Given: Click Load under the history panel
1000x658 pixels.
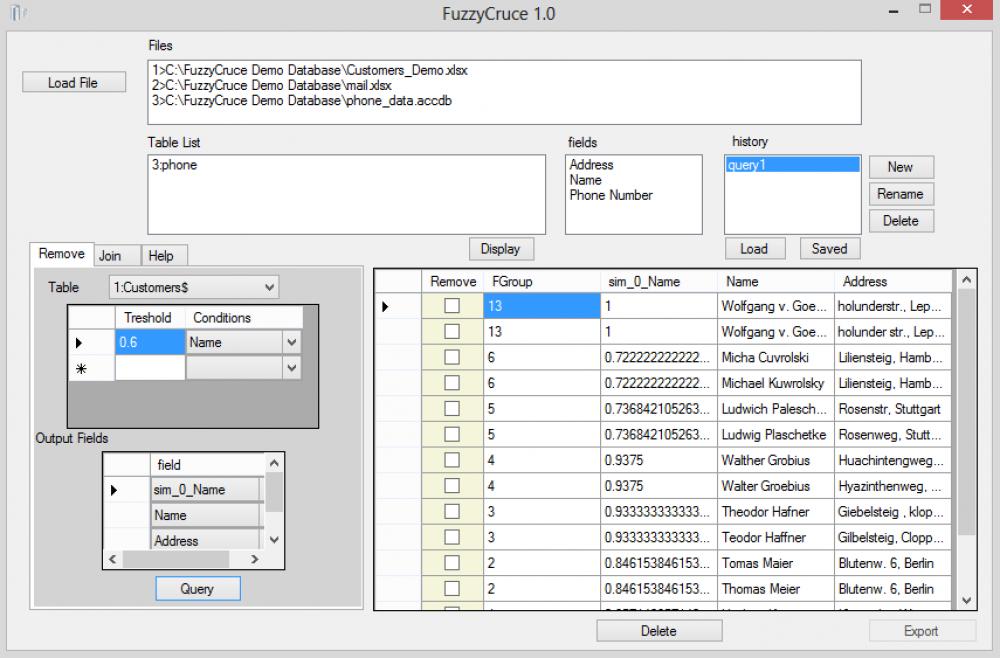Looking at the screenshot, I should [x=755, y=248].
